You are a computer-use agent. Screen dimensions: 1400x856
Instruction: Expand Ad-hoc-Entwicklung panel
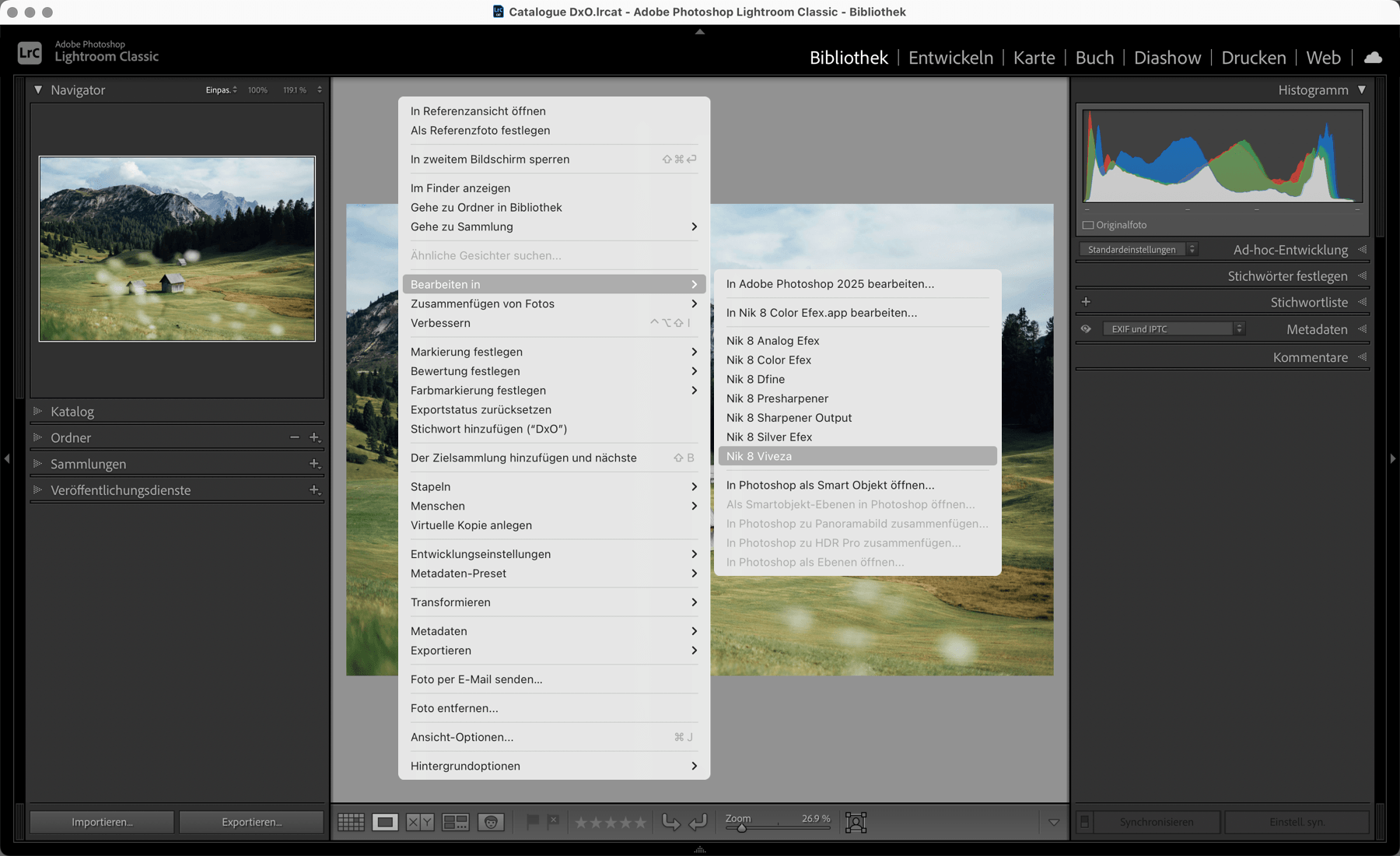[1363, 250]
